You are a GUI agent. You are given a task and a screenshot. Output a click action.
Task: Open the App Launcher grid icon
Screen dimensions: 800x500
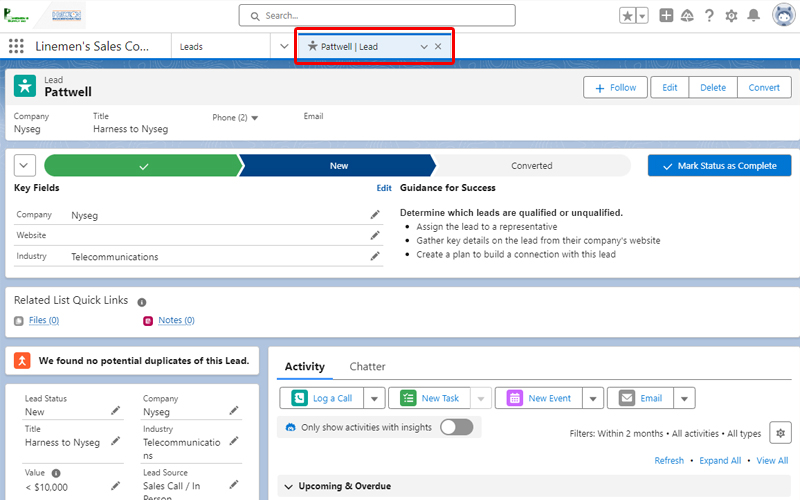(x=16, y=46)
